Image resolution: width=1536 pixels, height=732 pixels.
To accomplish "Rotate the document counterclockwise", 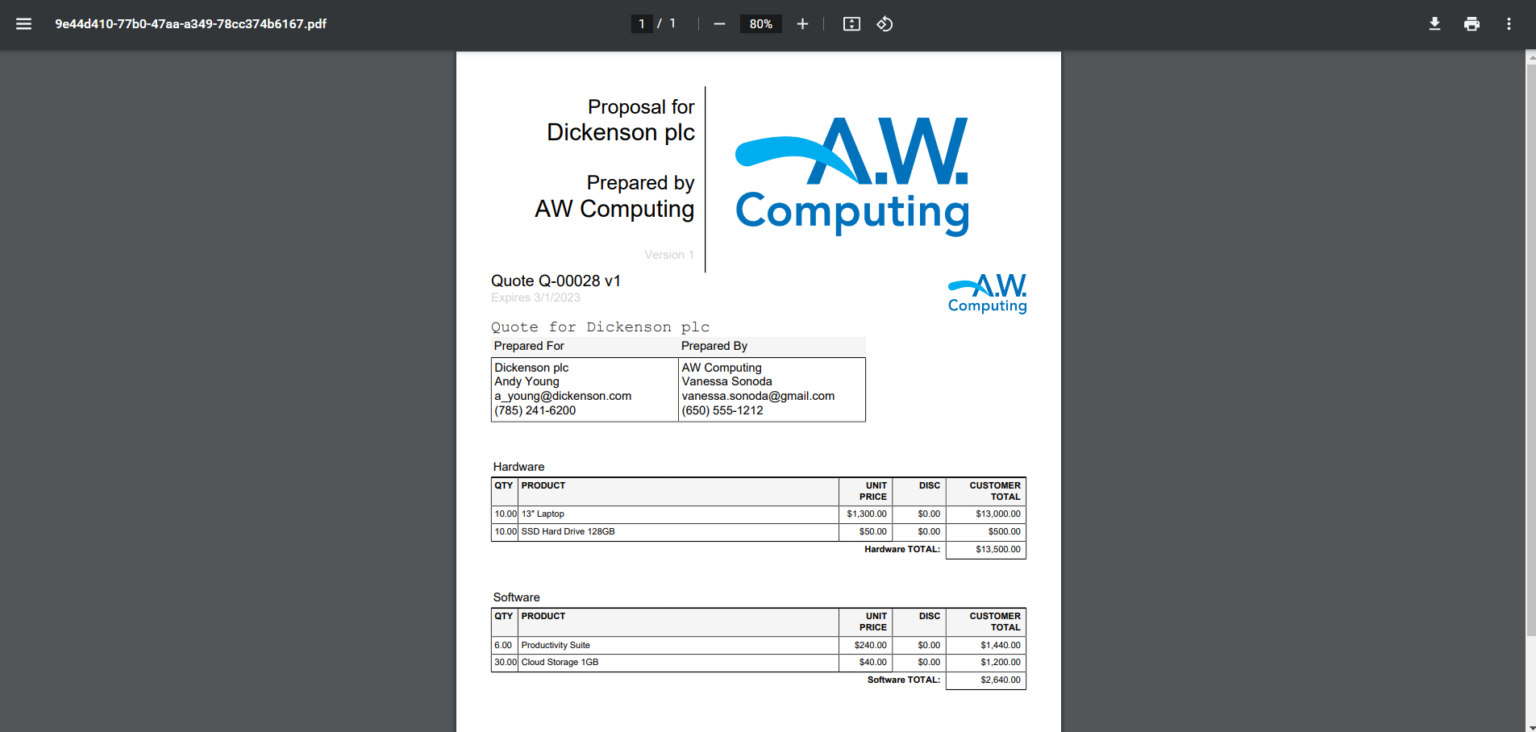I will tap(885, 24).
